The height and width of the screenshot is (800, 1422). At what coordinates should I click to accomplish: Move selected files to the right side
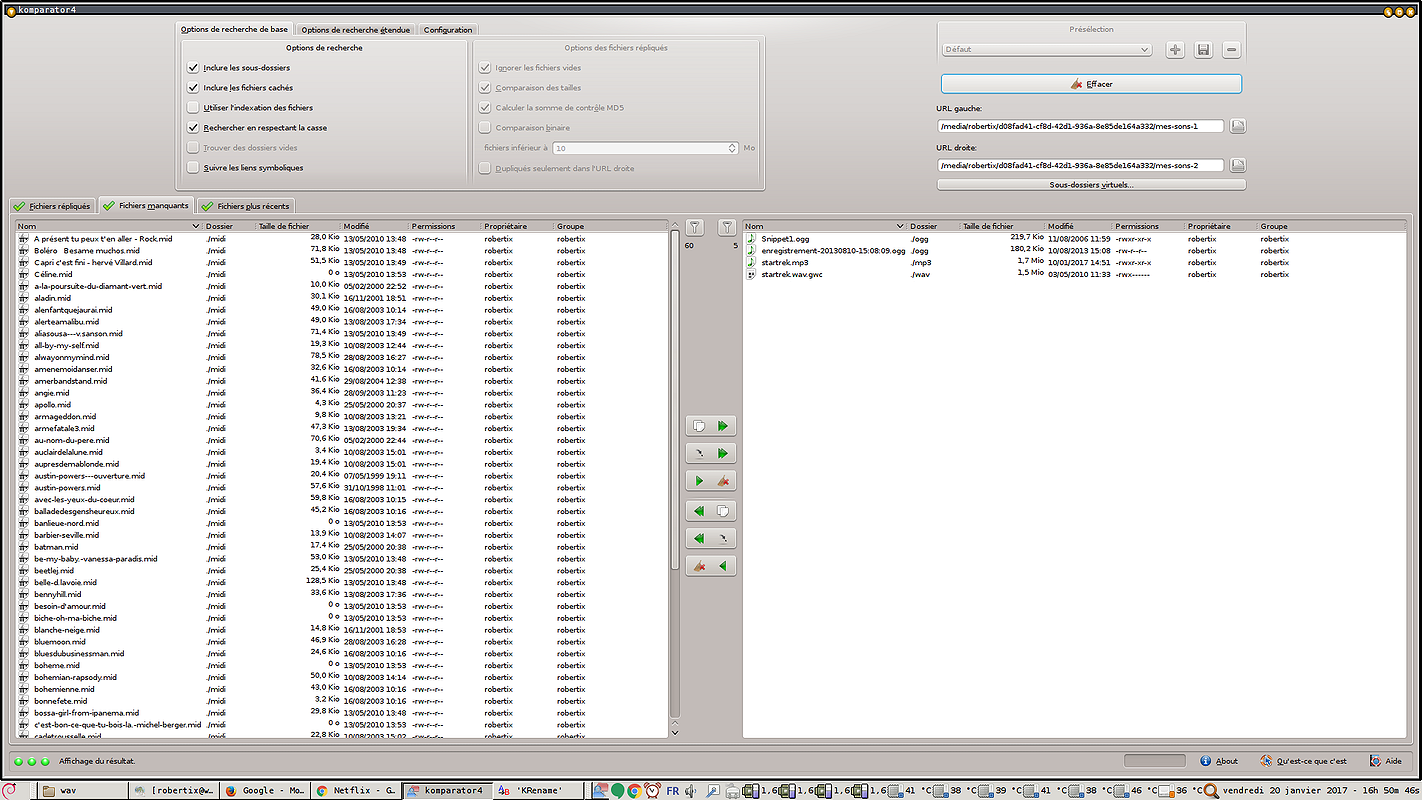point(711,454)
